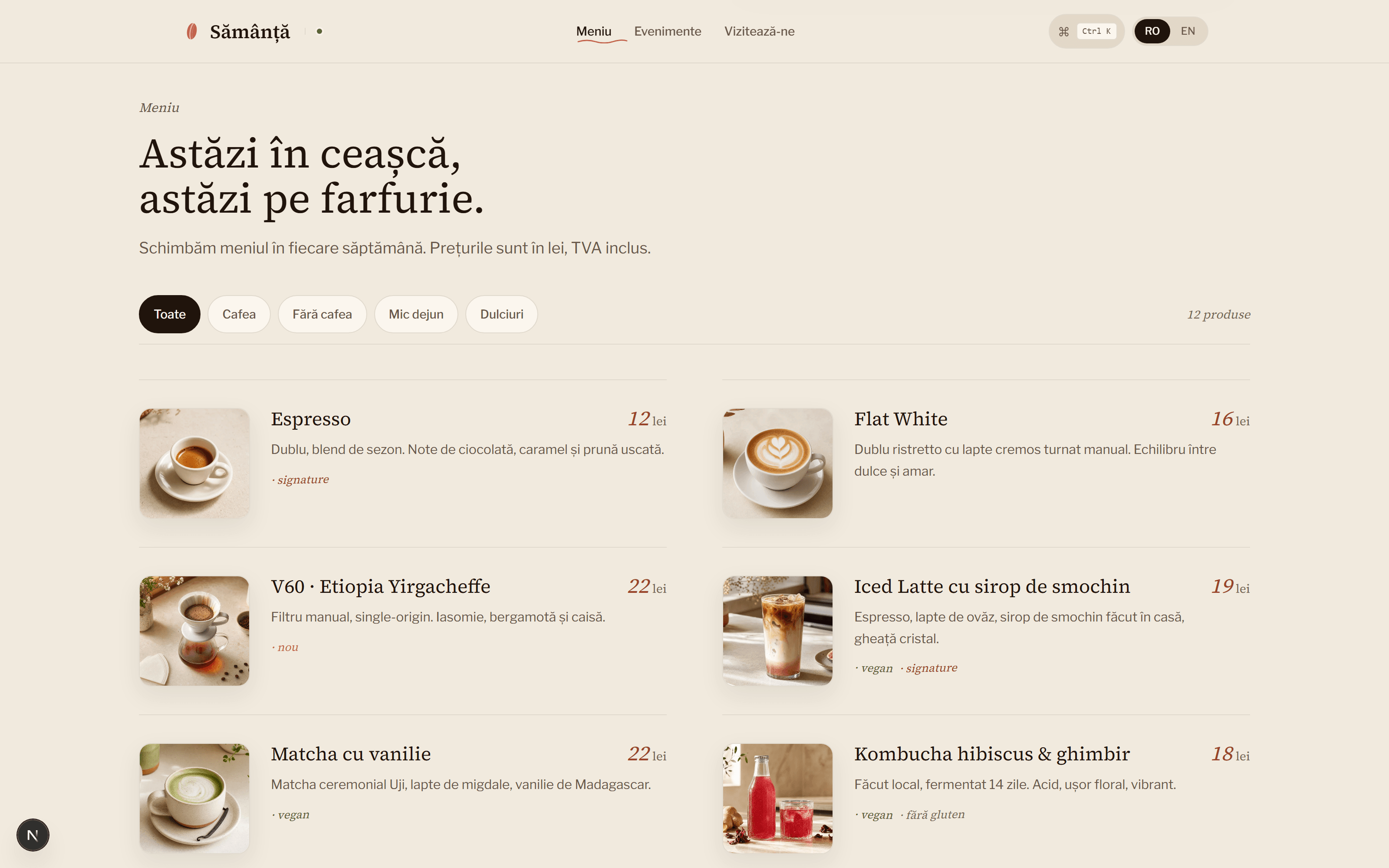Click the Espresso price 12 lei
The image size is (1389, 868).
[647, 419]
